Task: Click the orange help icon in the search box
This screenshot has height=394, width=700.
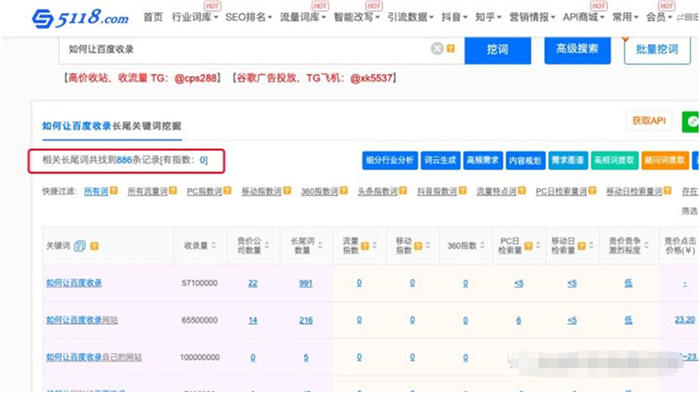Action: tap(451, 48)
